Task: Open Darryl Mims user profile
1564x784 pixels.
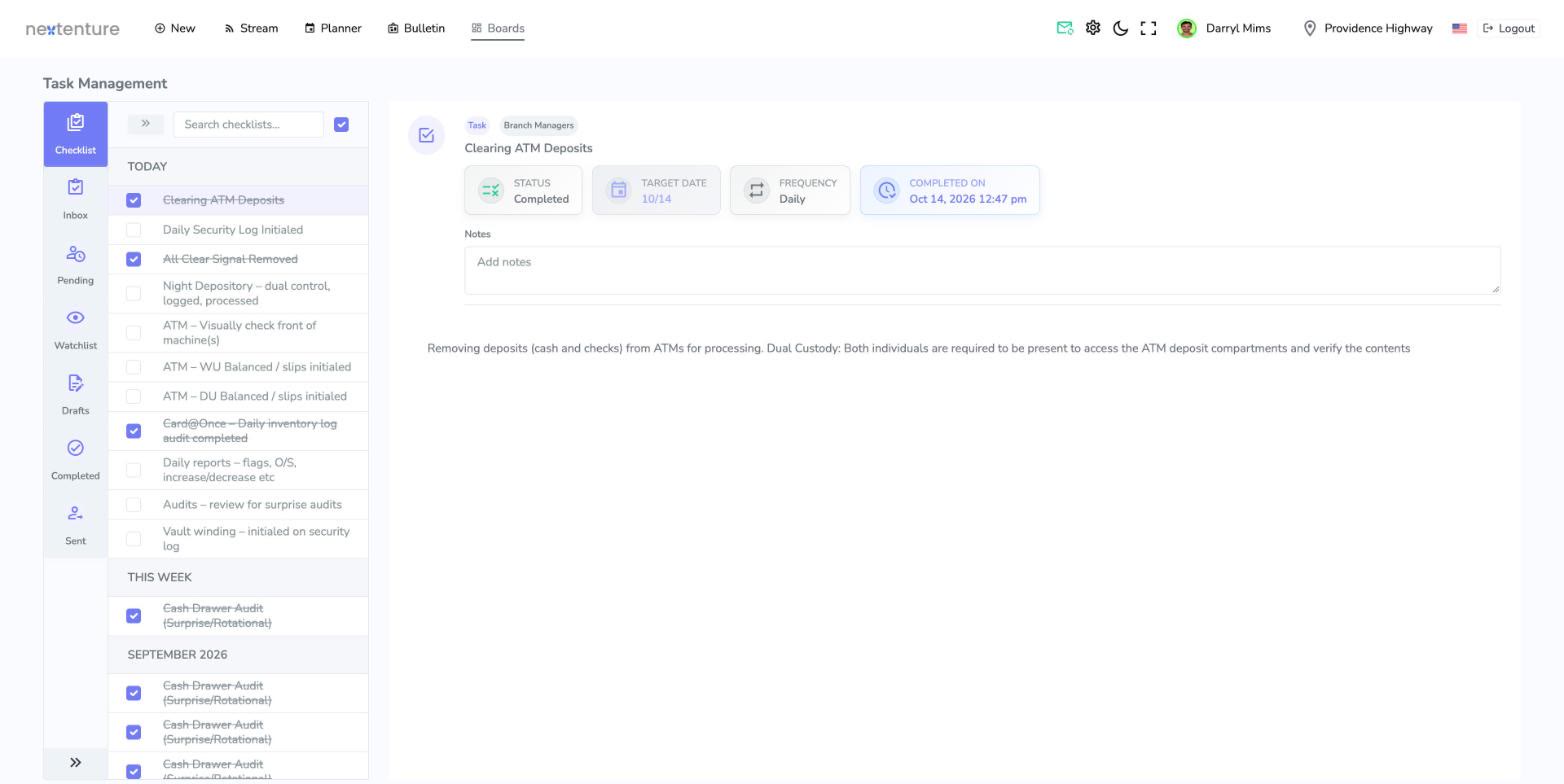Action: tap(1224, 28)
